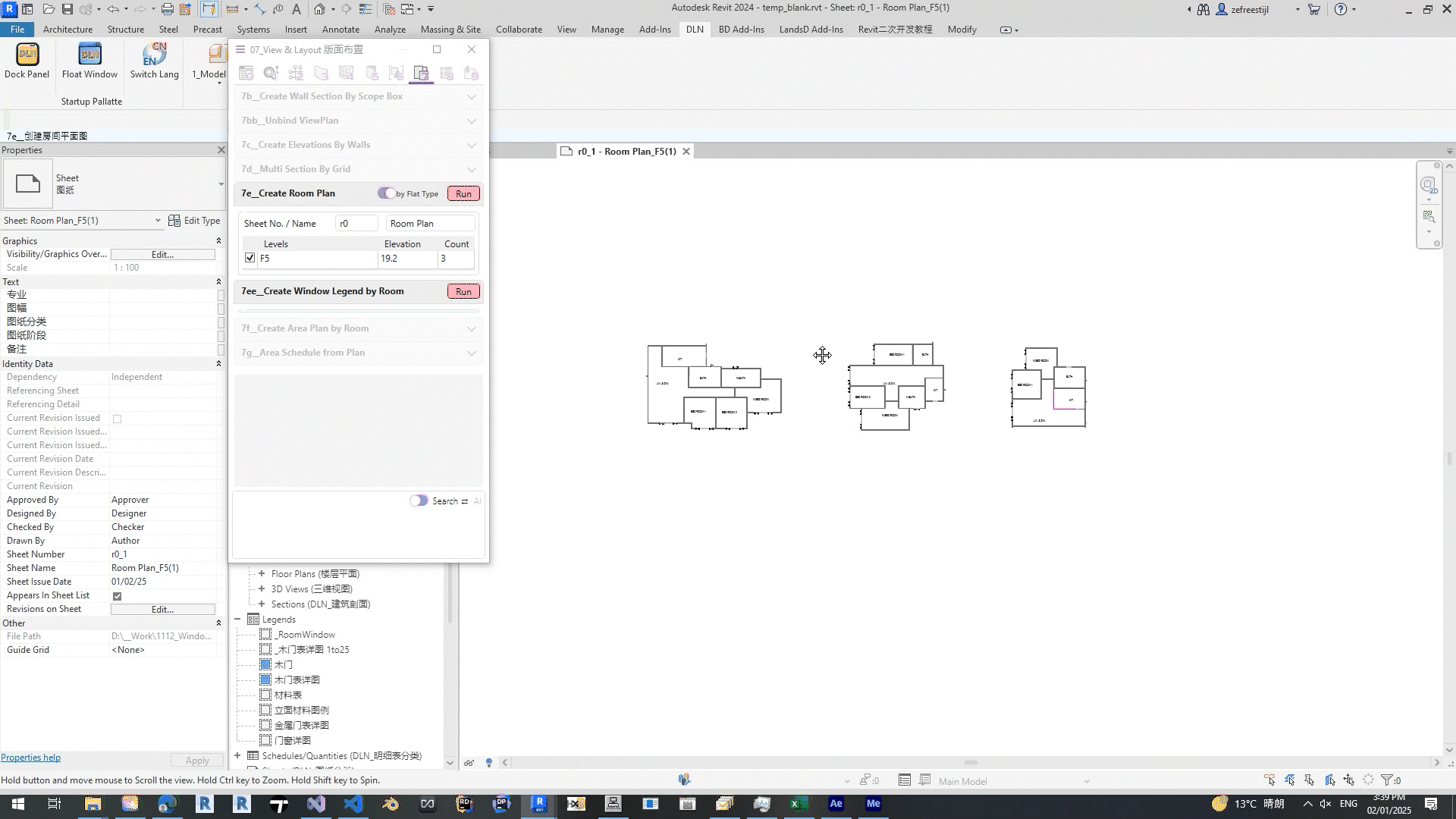Open the Manage ribbon tab

pyautogui.click(x=607, y=30)
